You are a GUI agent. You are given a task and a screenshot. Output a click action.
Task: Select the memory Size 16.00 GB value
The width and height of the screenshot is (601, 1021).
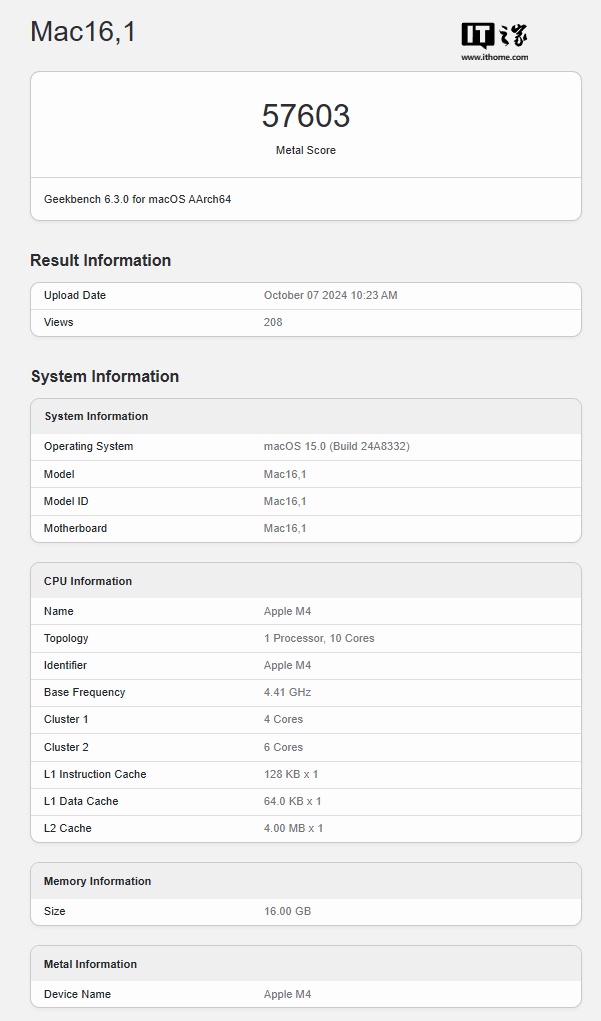287,911
